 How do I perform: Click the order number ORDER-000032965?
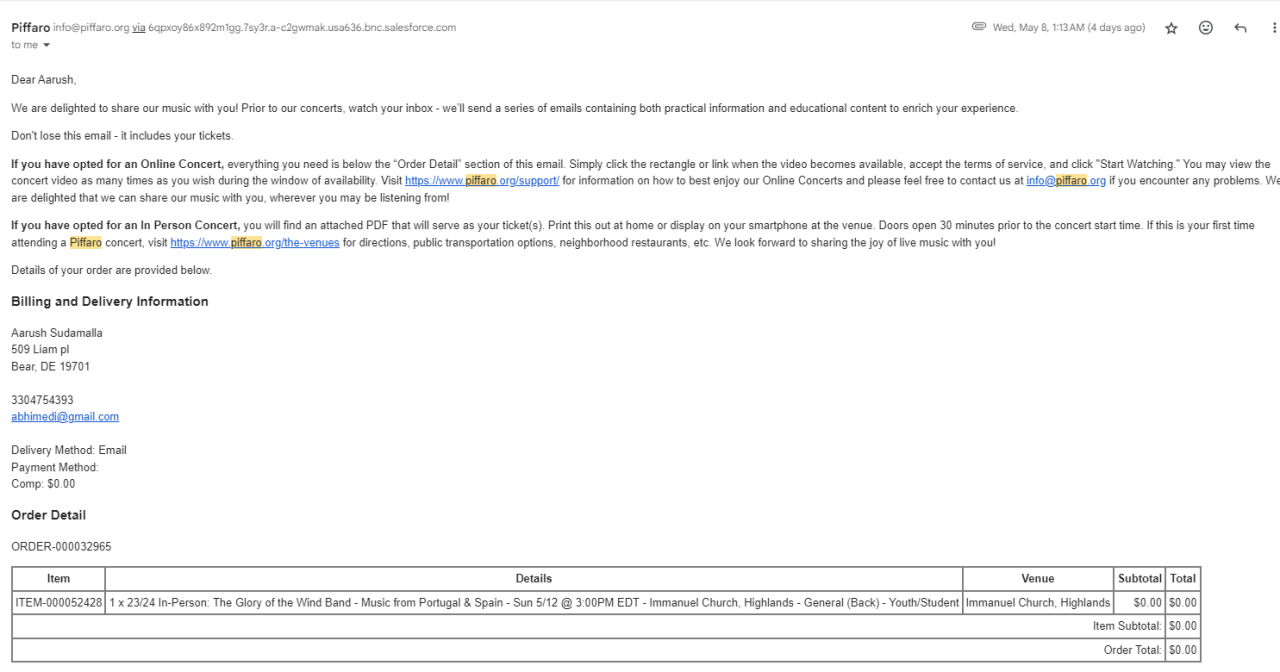coord(61,547)
